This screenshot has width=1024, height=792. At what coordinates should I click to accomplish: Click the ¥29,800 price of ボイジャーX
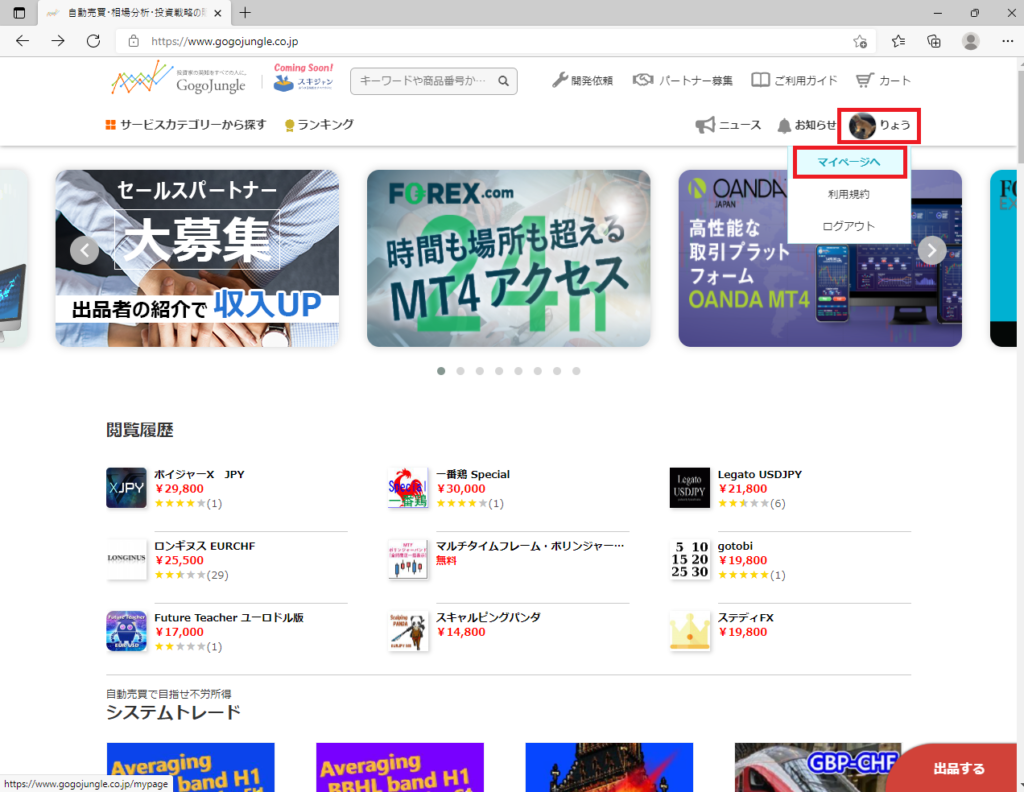180,489
